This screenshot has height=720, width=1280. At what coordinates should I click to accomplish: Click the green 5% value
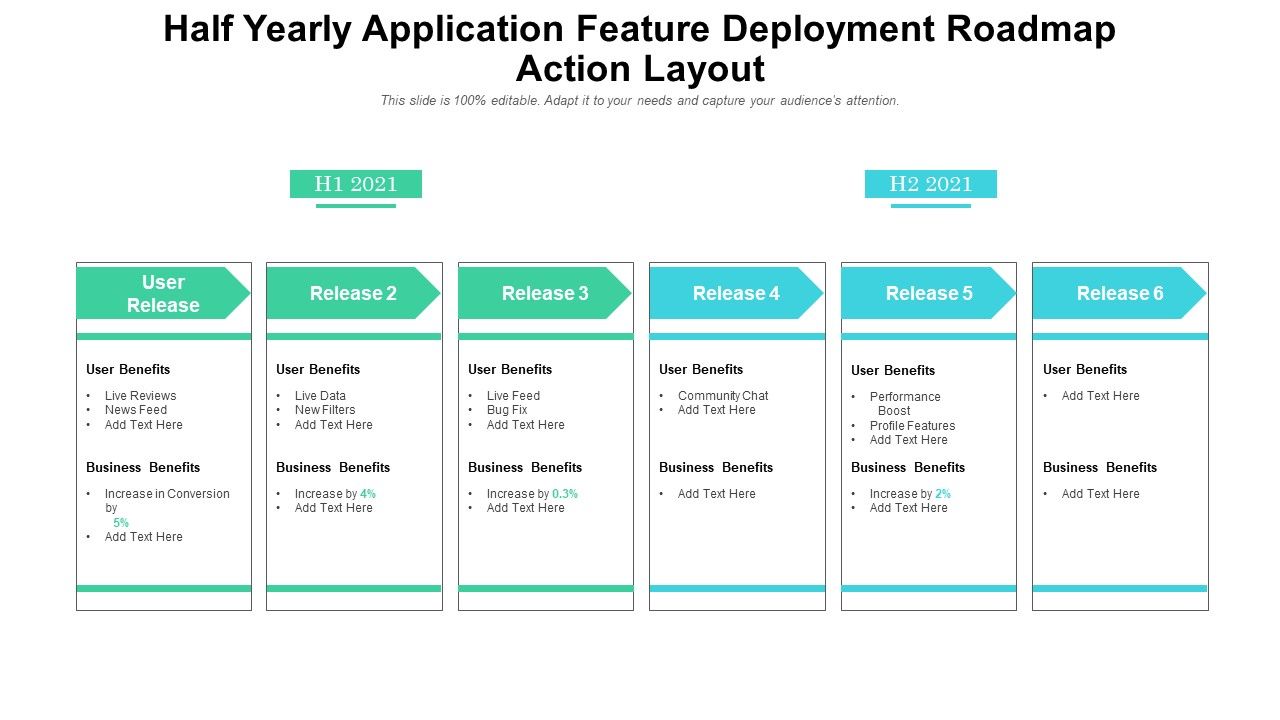(x=121, y=523)
